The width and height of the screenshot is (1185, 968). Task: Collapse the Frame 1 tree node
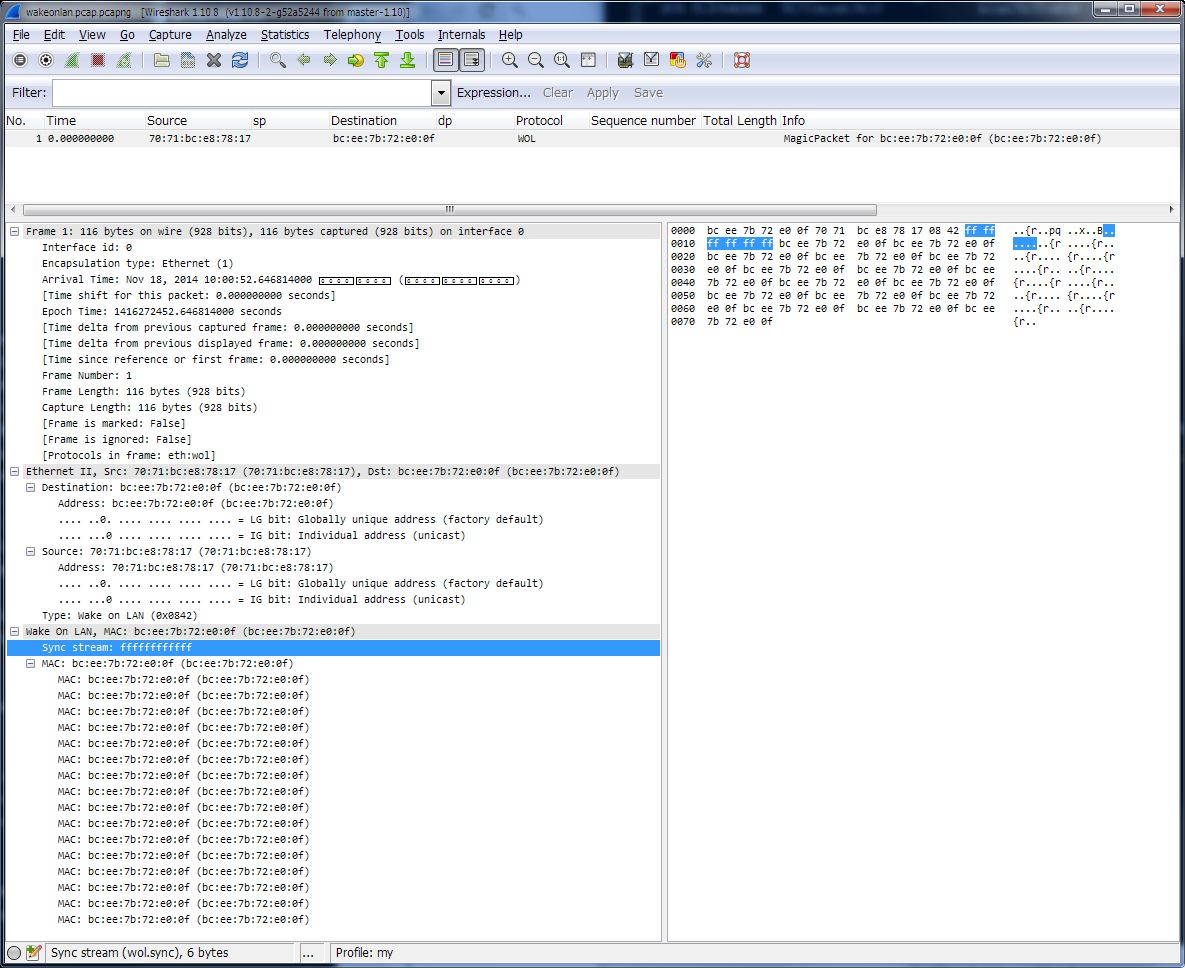click(14, 232)
